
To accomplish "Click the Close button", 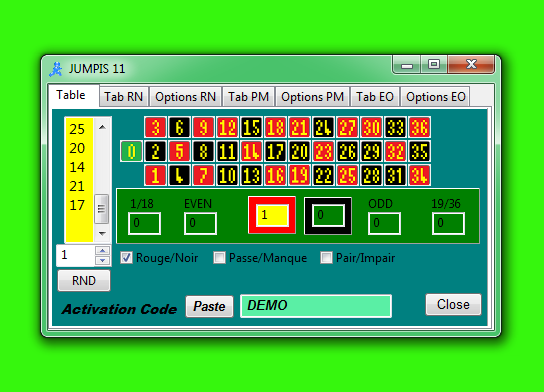I will click(x=453, y=305).
